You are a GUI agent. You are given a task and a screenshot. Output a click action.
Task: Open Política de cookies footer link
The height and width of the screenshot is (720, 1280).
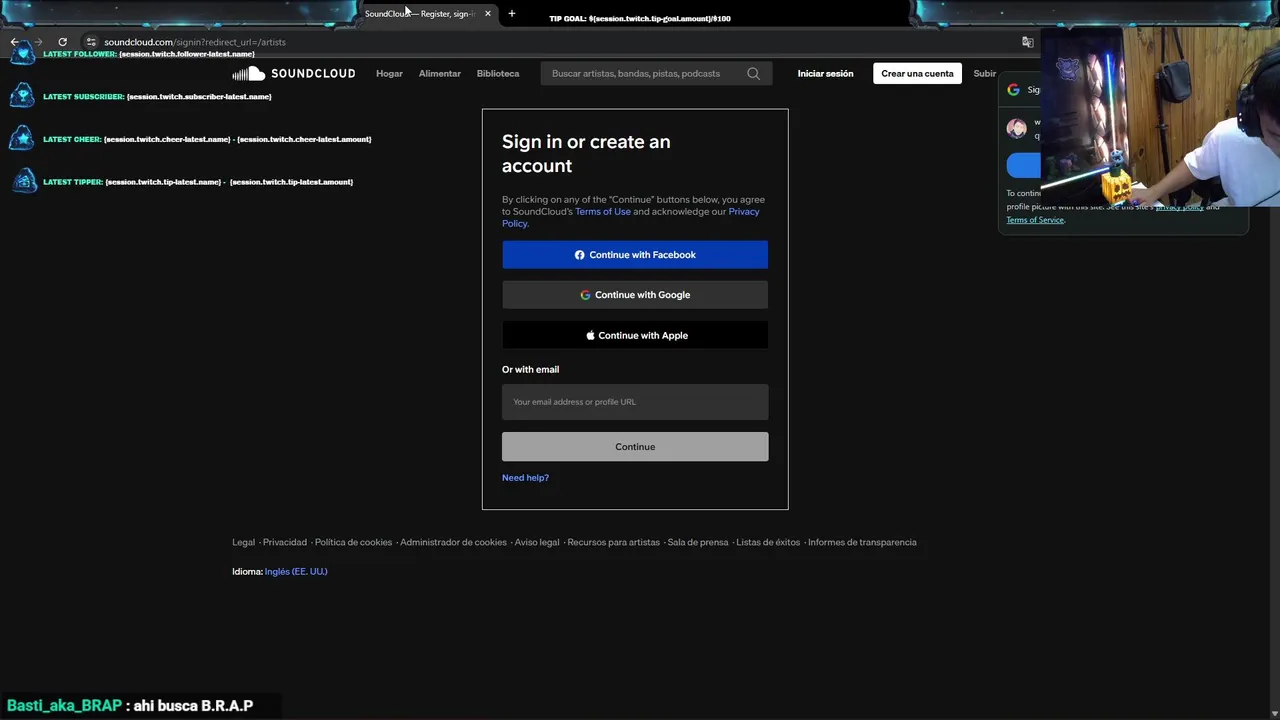[353, 542]
